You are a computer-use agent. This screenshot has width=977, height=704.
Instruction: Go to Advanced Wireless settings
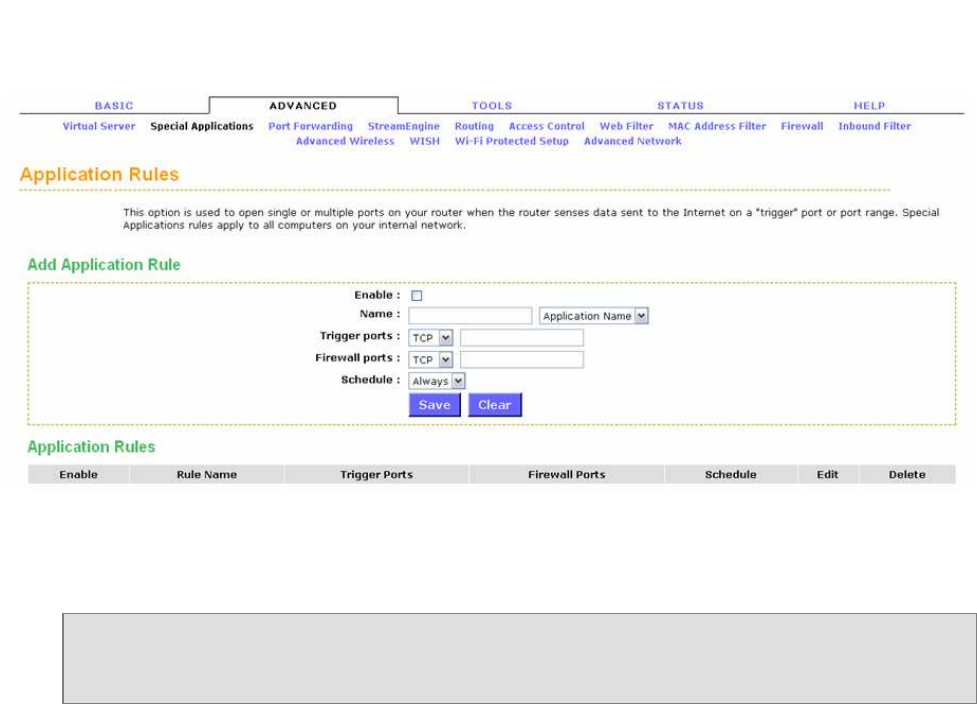click(x=345, y=141)
